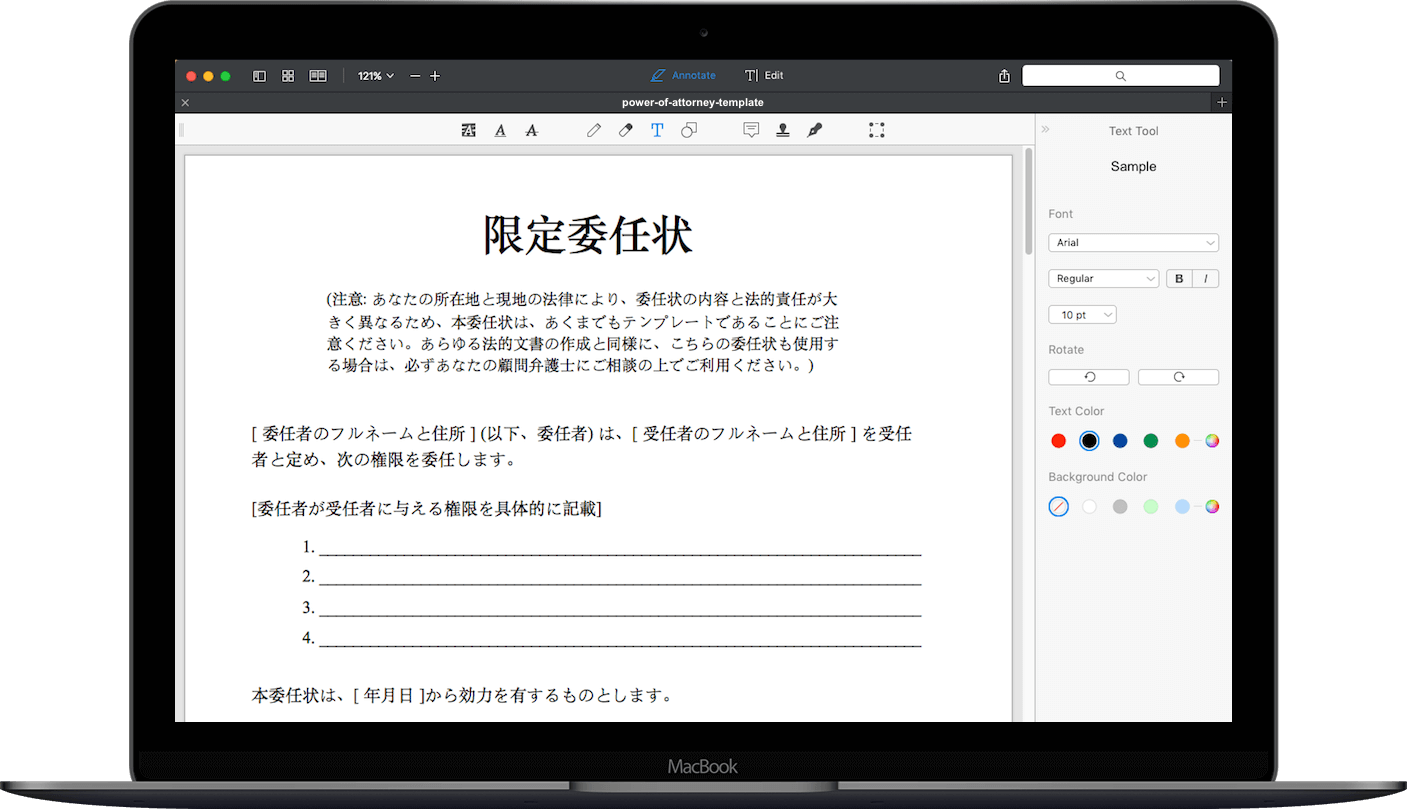Click the search field in toolbar
The height and width of the screenshot is (809, 1407).
[x=1120, y=76]
